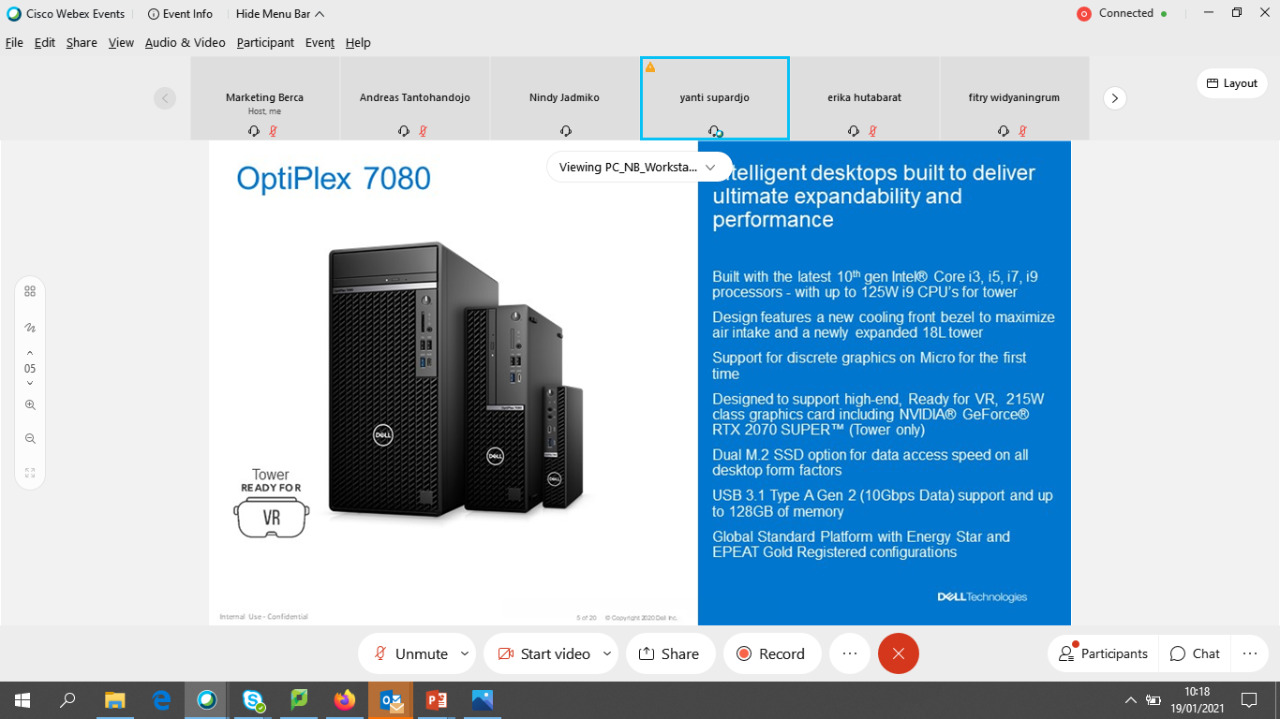Show Event Info details
The width and height of the screenshot is (1280, 719).
(180, 14)
